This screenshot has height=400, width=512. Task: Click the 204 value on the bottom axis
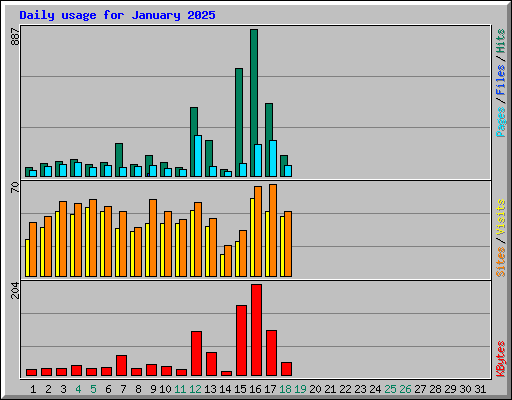point(15,290)
